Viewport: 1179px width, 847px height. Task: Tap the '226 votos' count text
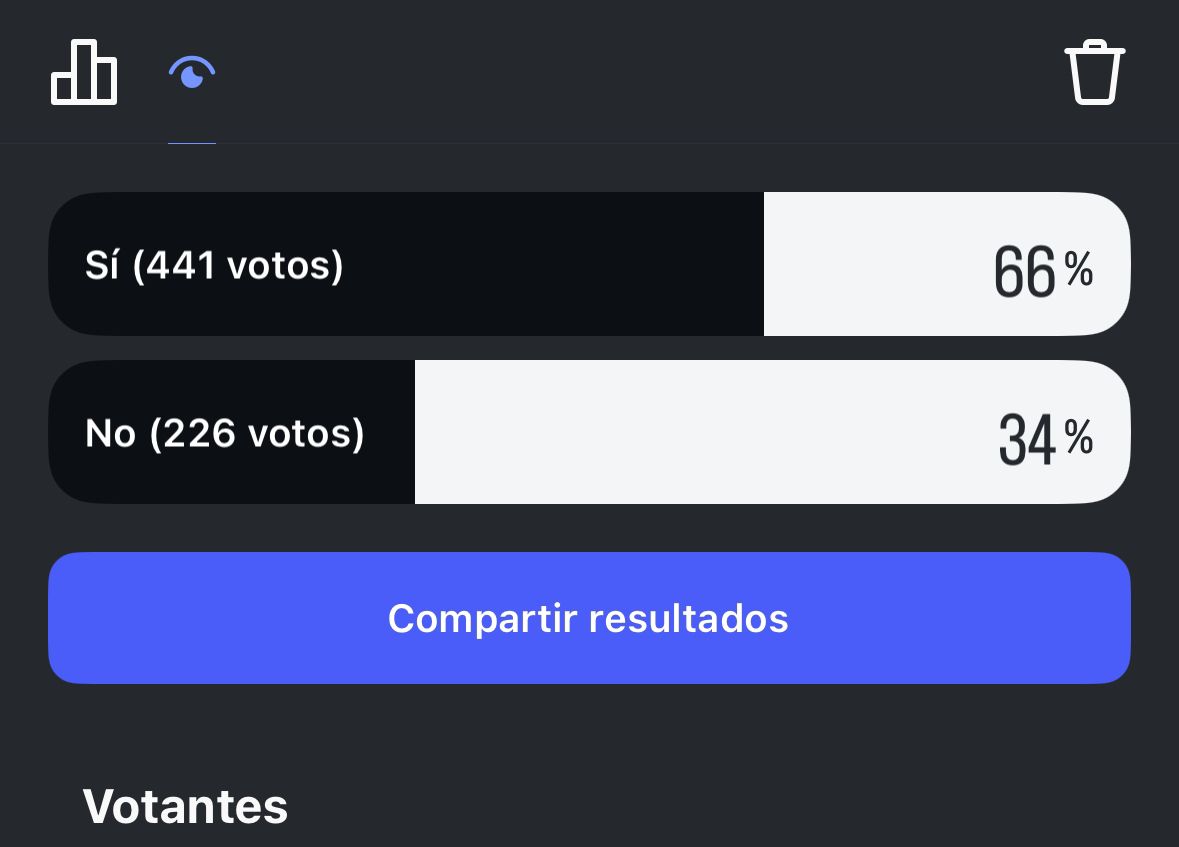[257, 433]
